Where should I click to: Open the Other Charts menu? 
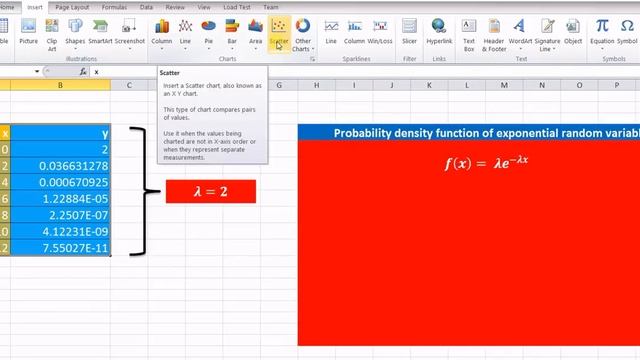tap(303, 34)
